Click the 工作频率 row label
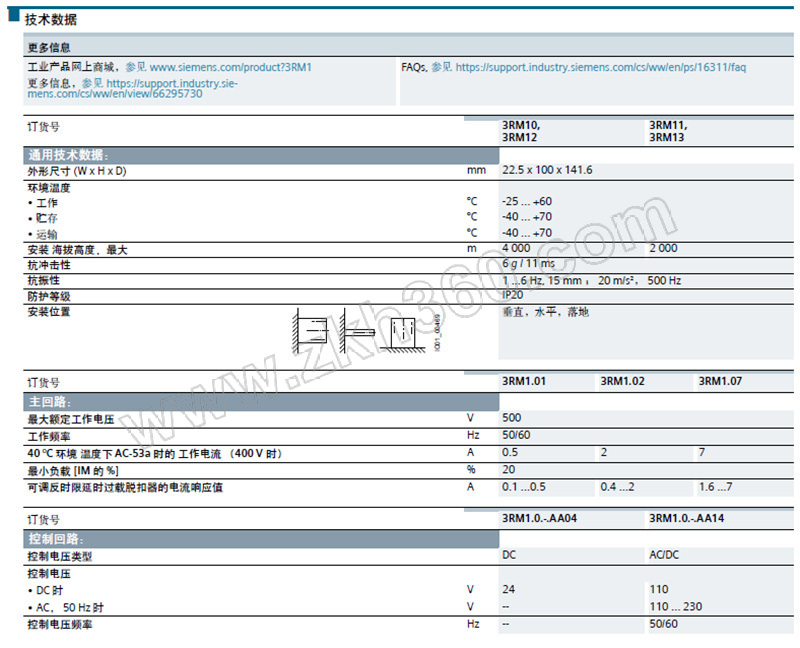800x648 pixels. click(x=49, y=437)
